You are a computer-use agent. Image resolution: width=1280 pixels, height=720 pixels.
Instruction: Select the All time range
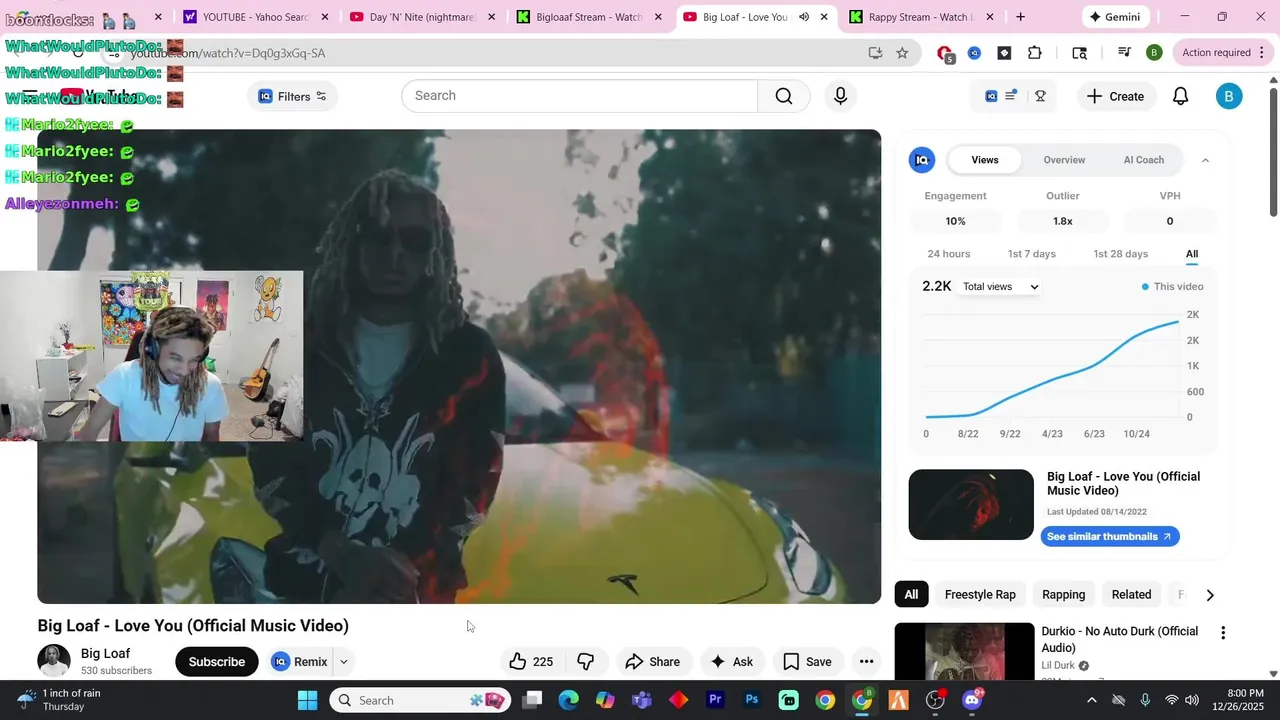(1192, 254)
